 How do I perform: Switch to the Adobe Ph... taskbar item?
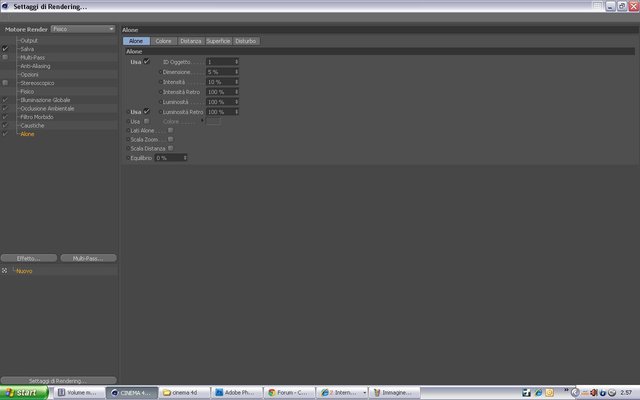pos(236,393)
